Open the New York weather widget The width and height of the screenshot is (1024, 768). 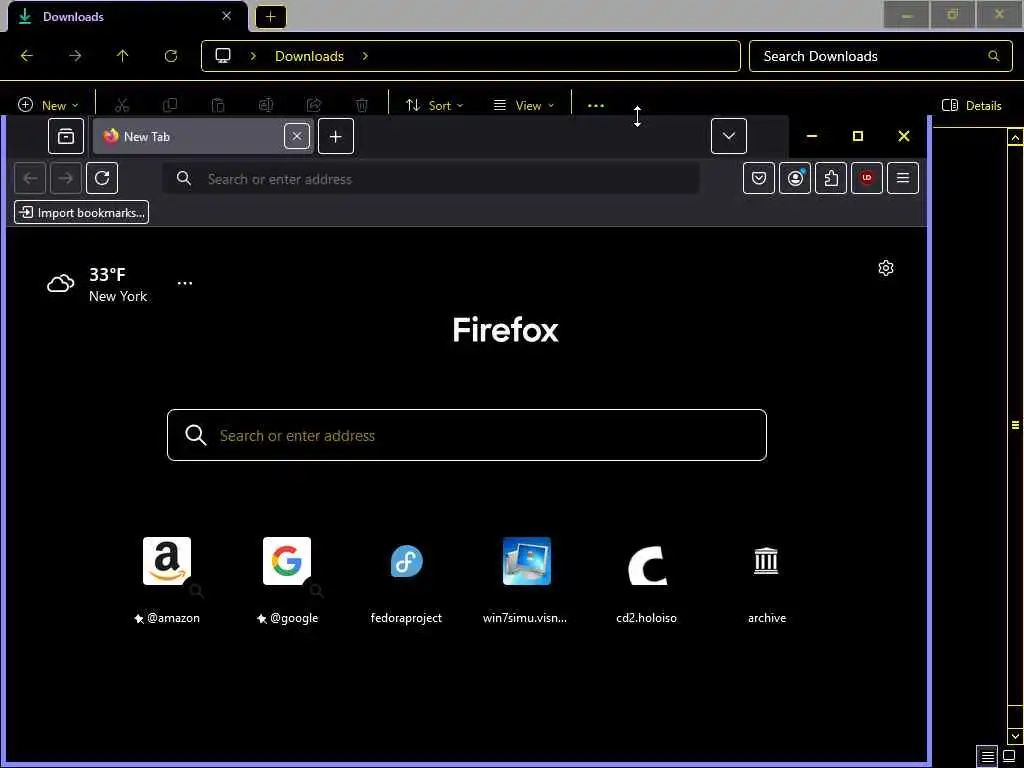pyautogui.click(x=97, y=285)
